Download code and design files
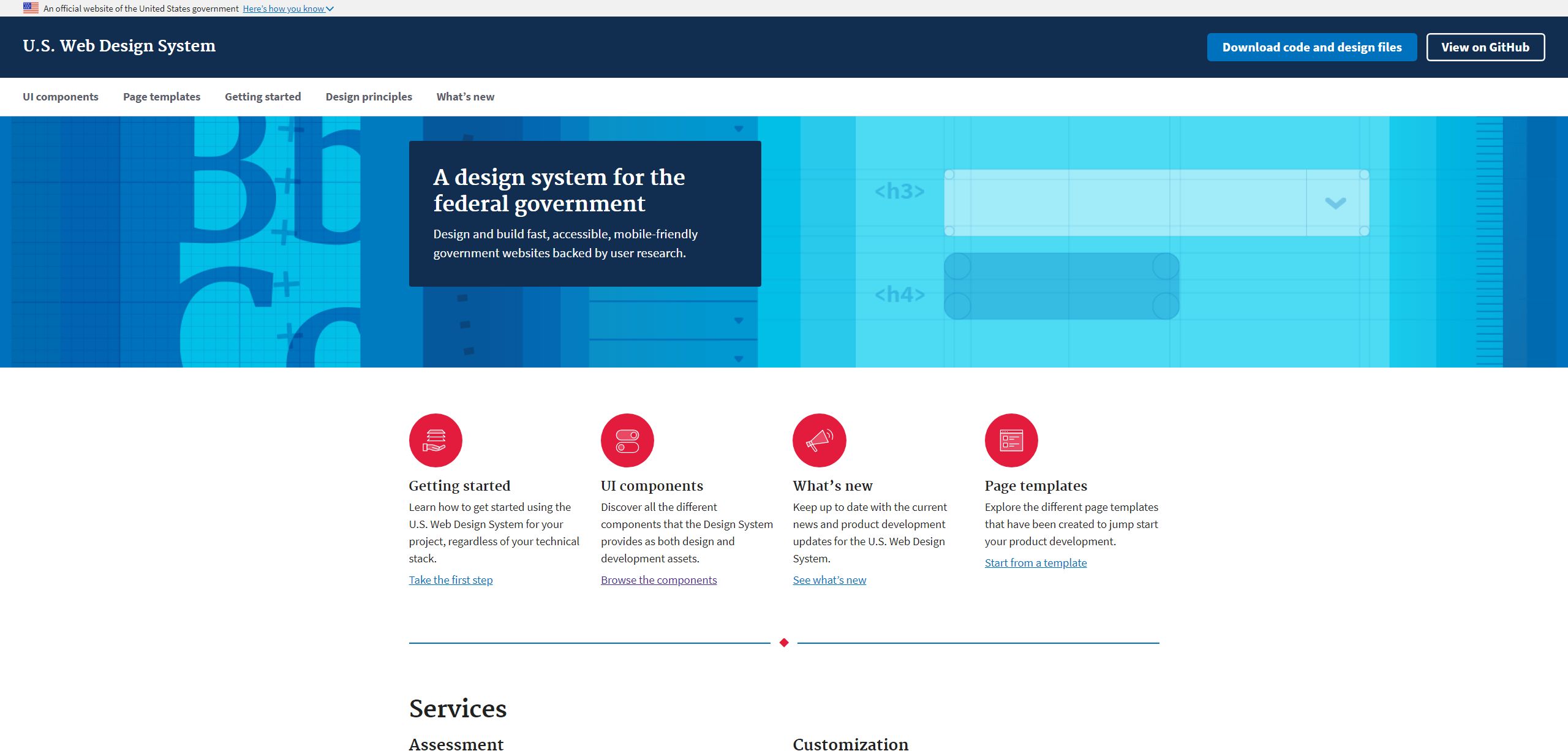Image resolution: width=1568 pixels, height=751 pixels. pos(1312,47)
